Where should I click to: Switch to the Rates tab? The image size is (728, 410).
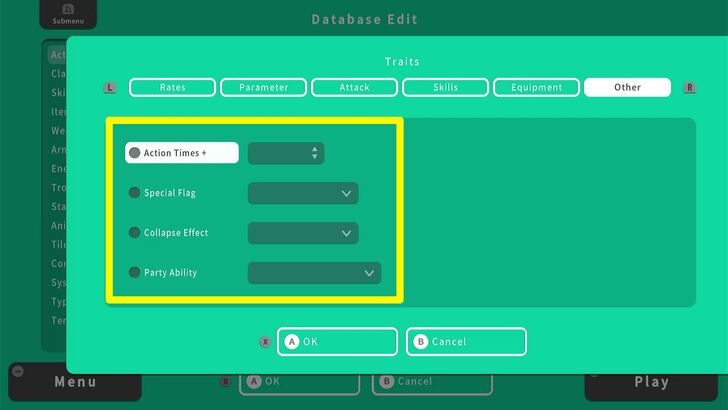click(172, 87)
